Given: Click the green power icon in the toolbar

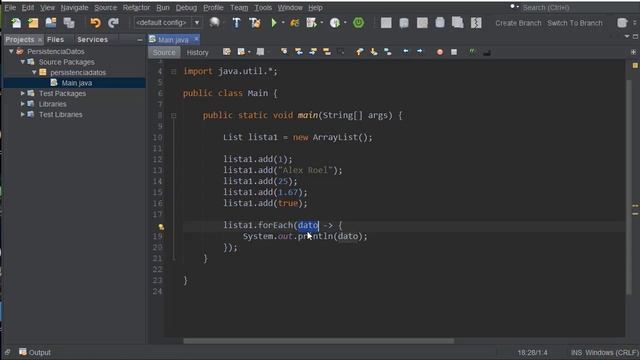Looking at the screenshot, I should click(x=358, y=23).
